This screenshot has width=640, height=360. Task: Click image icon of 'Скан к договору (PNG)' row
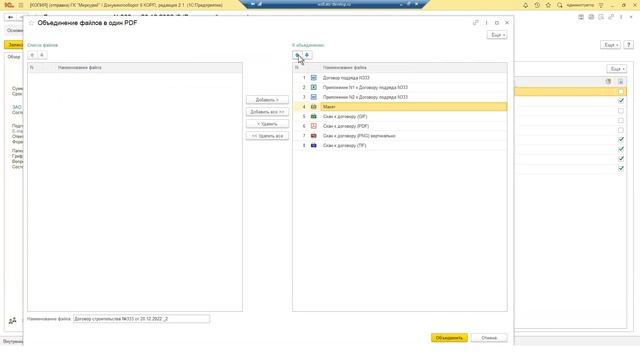tap(313, 136)
